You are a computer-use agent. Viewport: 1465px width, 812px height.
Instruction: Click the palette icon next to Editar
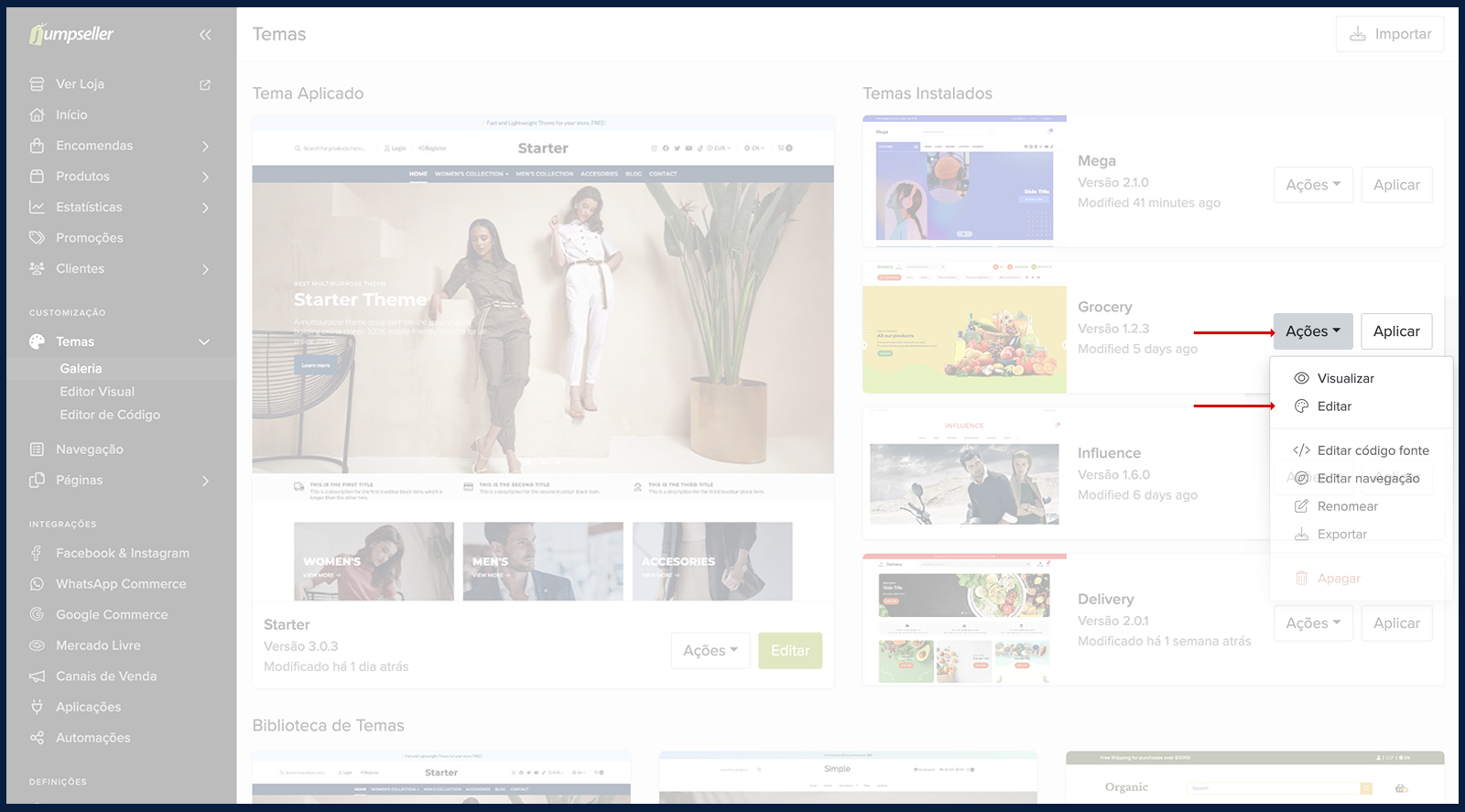(x=1301, y=406)
